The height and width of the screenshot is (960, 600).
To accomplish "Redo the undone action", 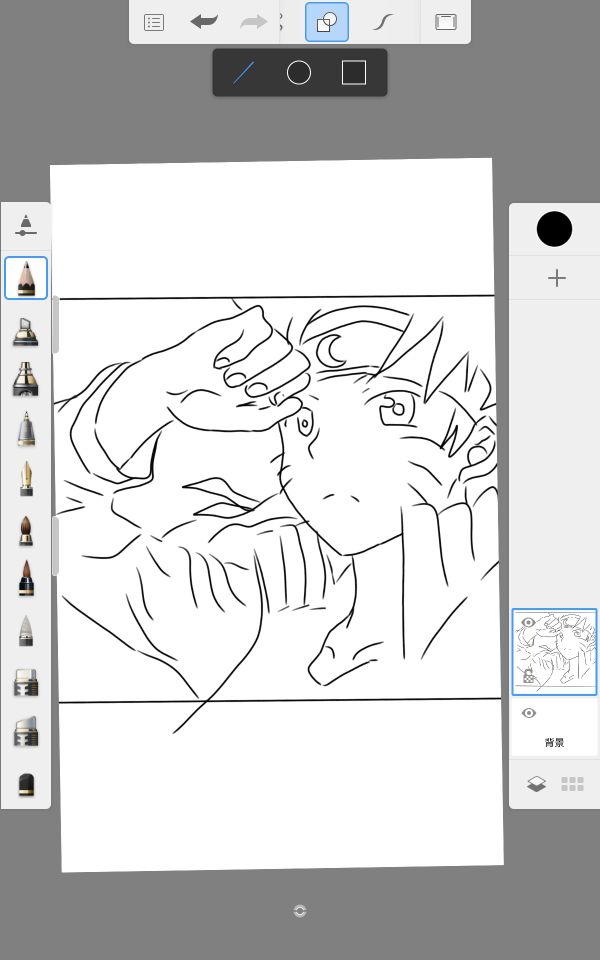I will [254, 22].
